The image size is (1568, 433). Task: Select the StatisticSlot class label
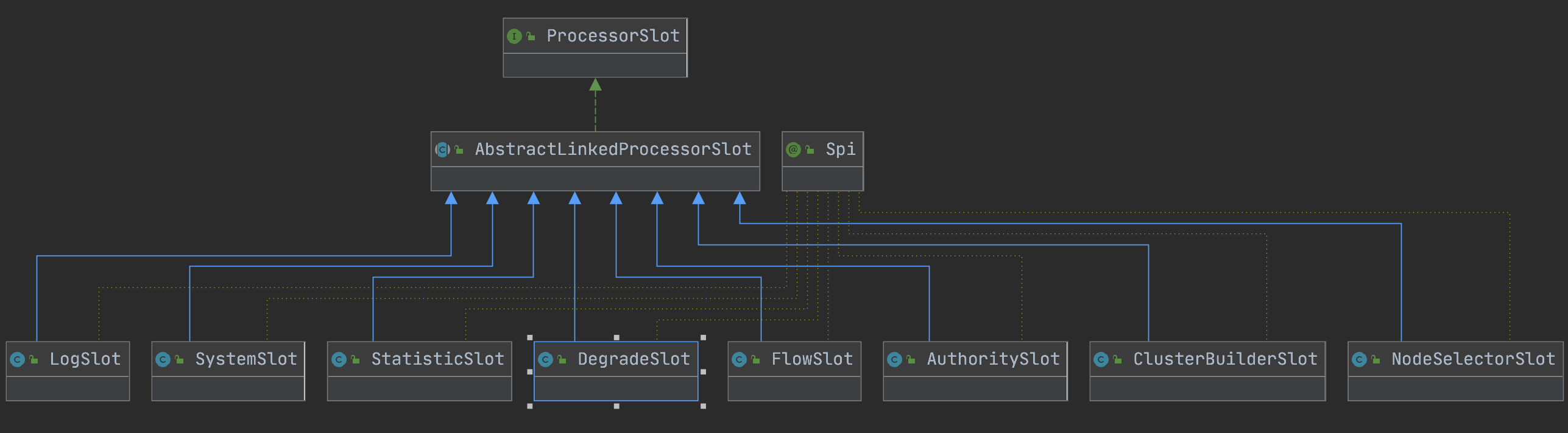click(x=437, y=359)
